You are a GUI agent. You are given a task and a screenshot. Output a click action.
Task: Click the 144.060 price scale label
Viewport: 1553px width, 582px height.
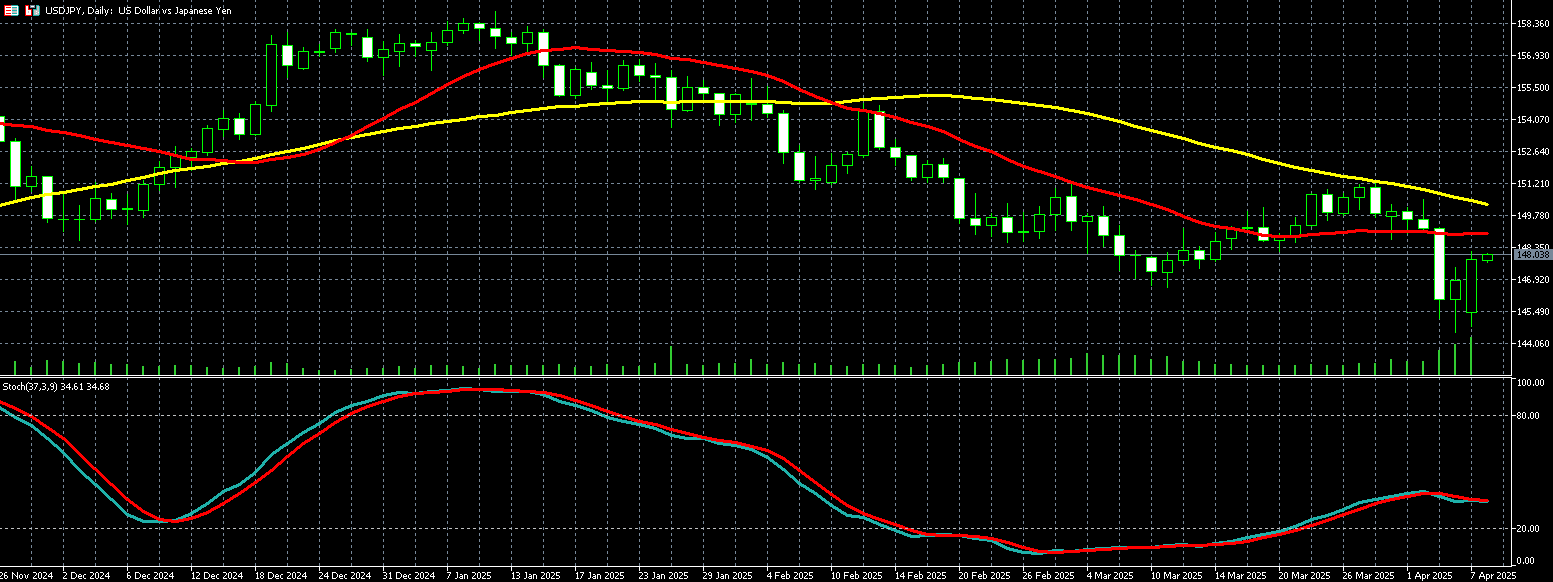point(1532,343)
